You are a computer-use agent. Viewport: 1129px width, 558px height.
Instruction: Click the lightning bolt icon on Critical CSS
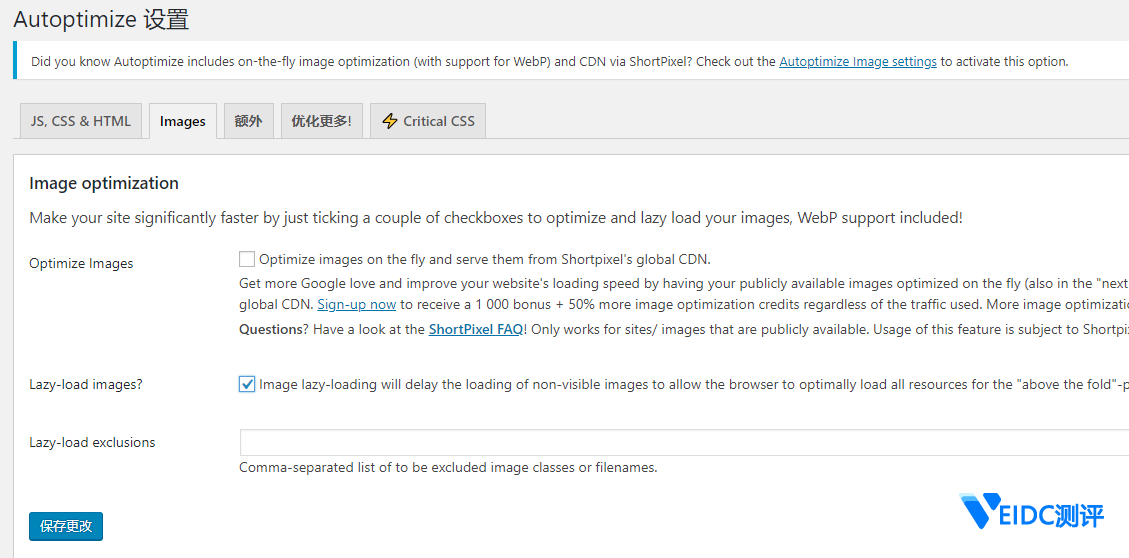tap(390, 121)
